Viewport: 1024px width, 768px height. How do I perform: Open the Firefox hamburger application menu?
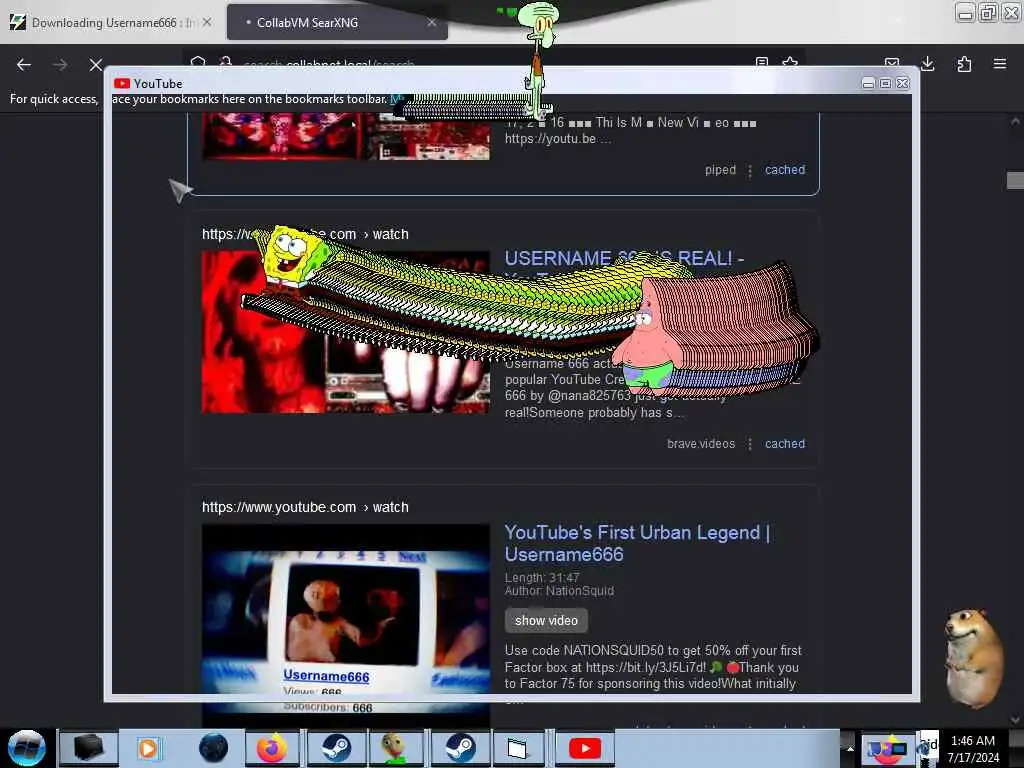click(x=1000, y=63)
